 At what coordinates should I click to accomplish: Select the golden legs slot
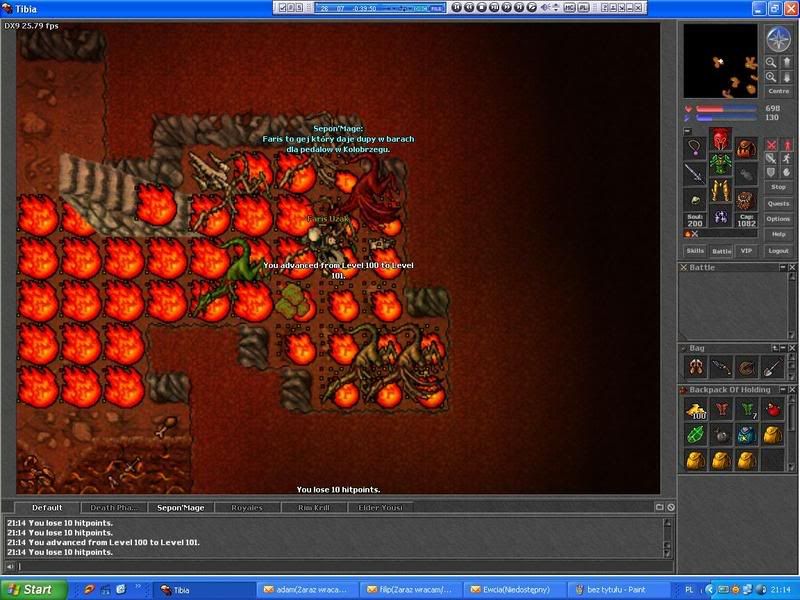[720, 190]
